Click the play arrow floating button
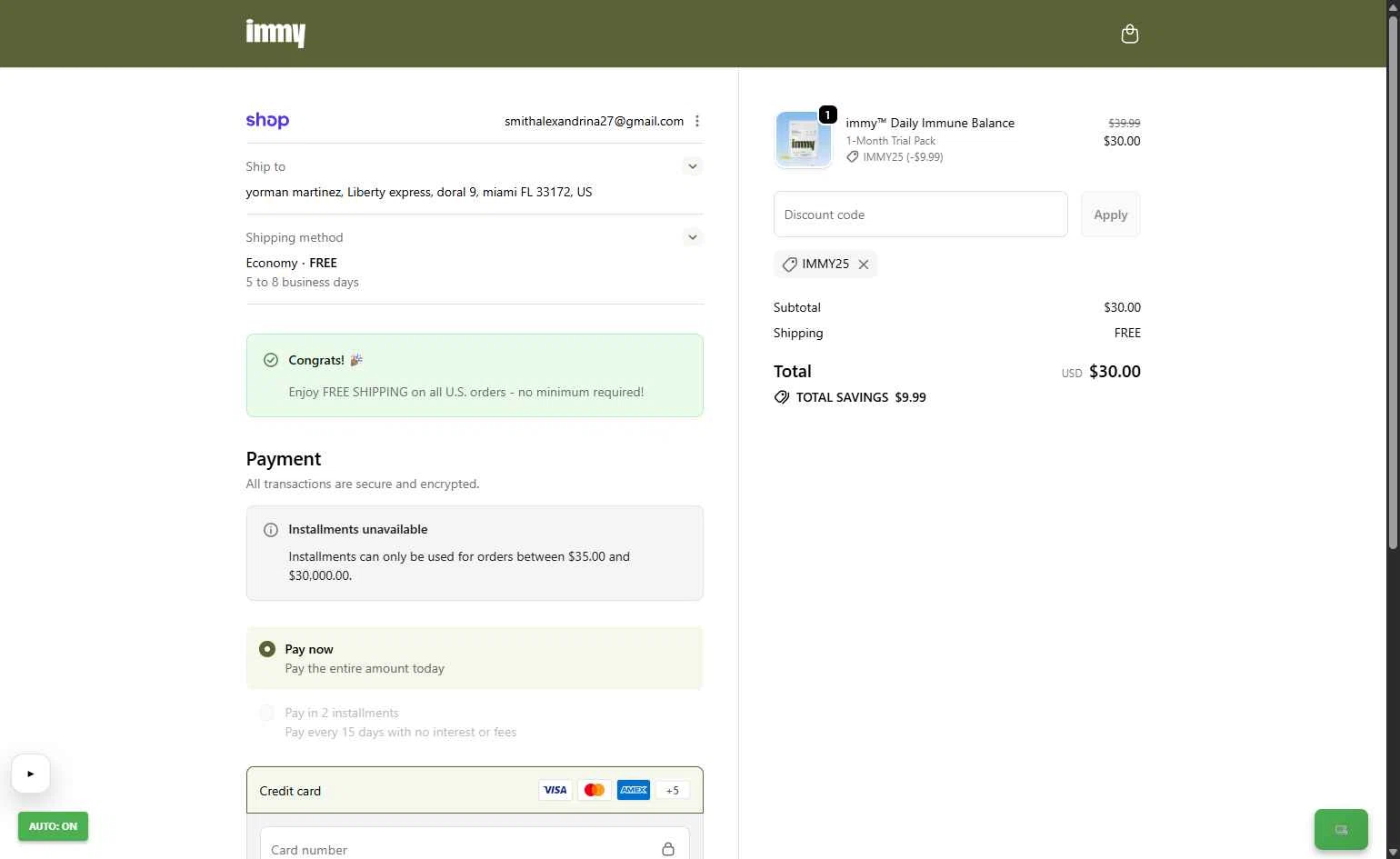 click(x=31, y=774)
